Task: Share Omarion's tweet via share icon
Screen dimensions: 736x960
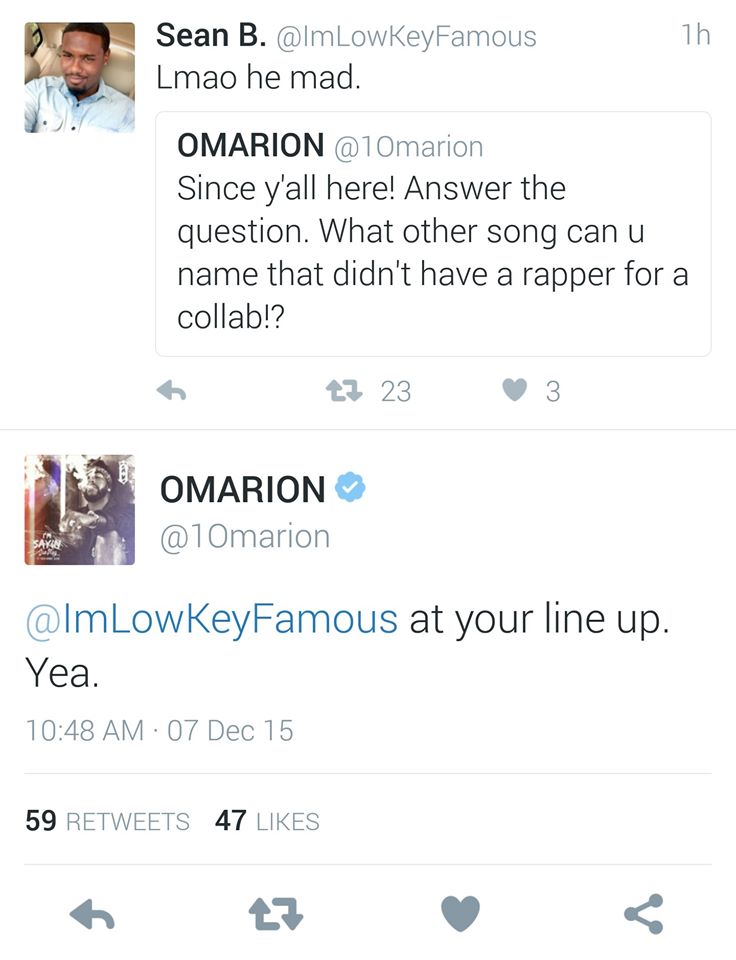Action: pos(644,914)
